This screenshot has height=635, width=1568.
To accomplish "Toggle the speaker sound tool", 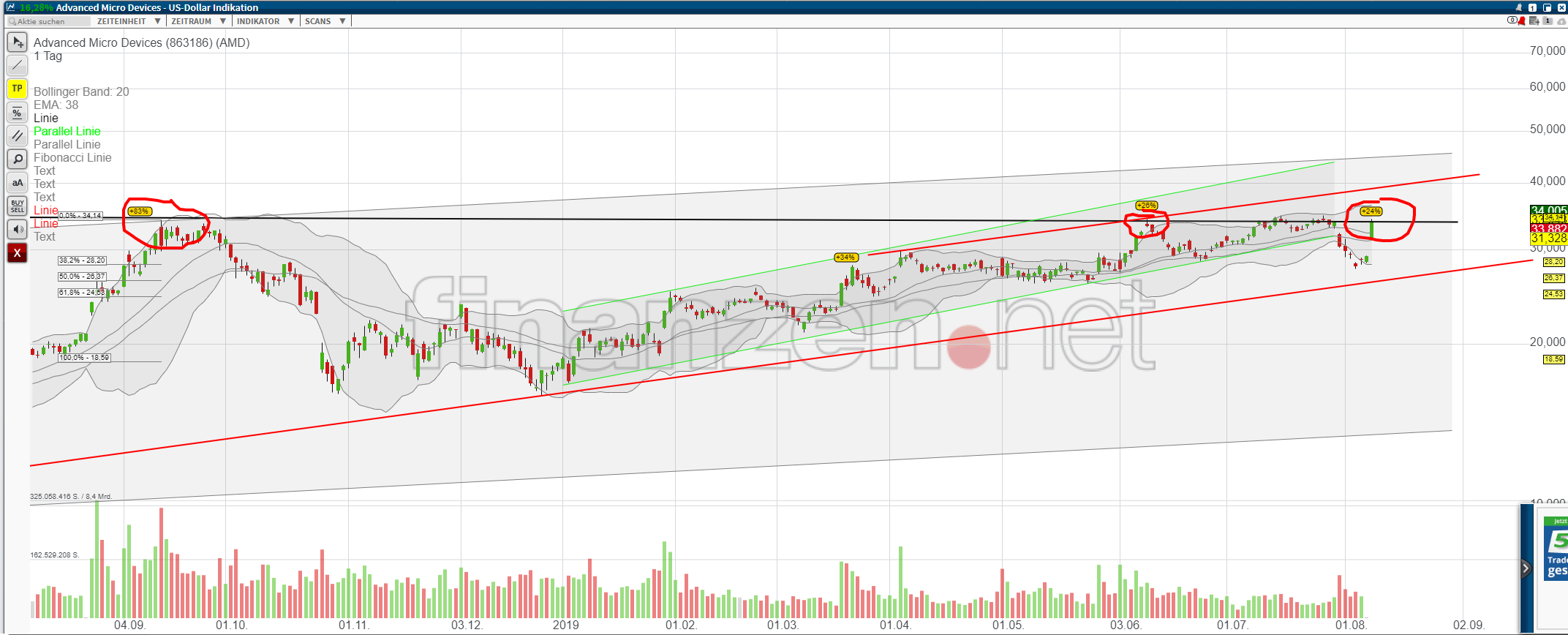I will pyautogui.click(x=18, y=229).
